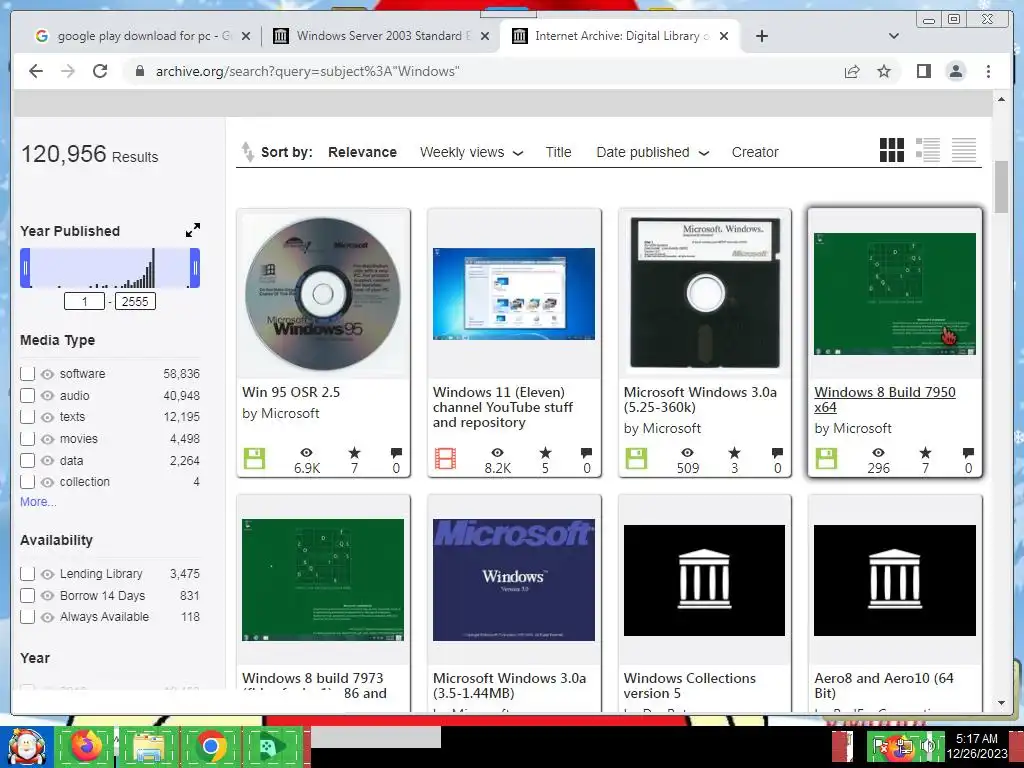Reload the archive.org page

tap(100, 71)
